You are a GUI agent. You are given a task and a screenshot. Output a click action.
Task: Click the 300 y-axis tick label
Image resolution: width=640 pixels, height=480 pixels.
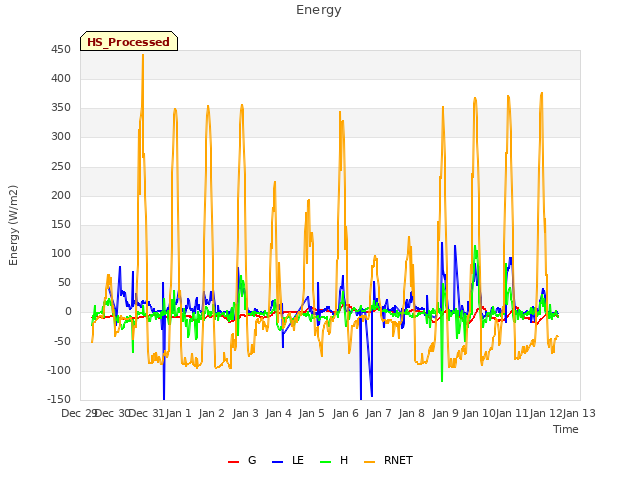(61, 137)
